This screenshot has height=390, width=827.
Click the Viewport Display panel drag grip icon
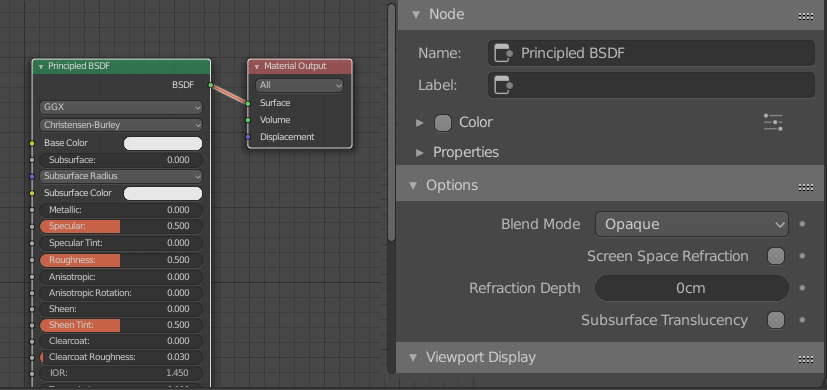tap(805, 359)
